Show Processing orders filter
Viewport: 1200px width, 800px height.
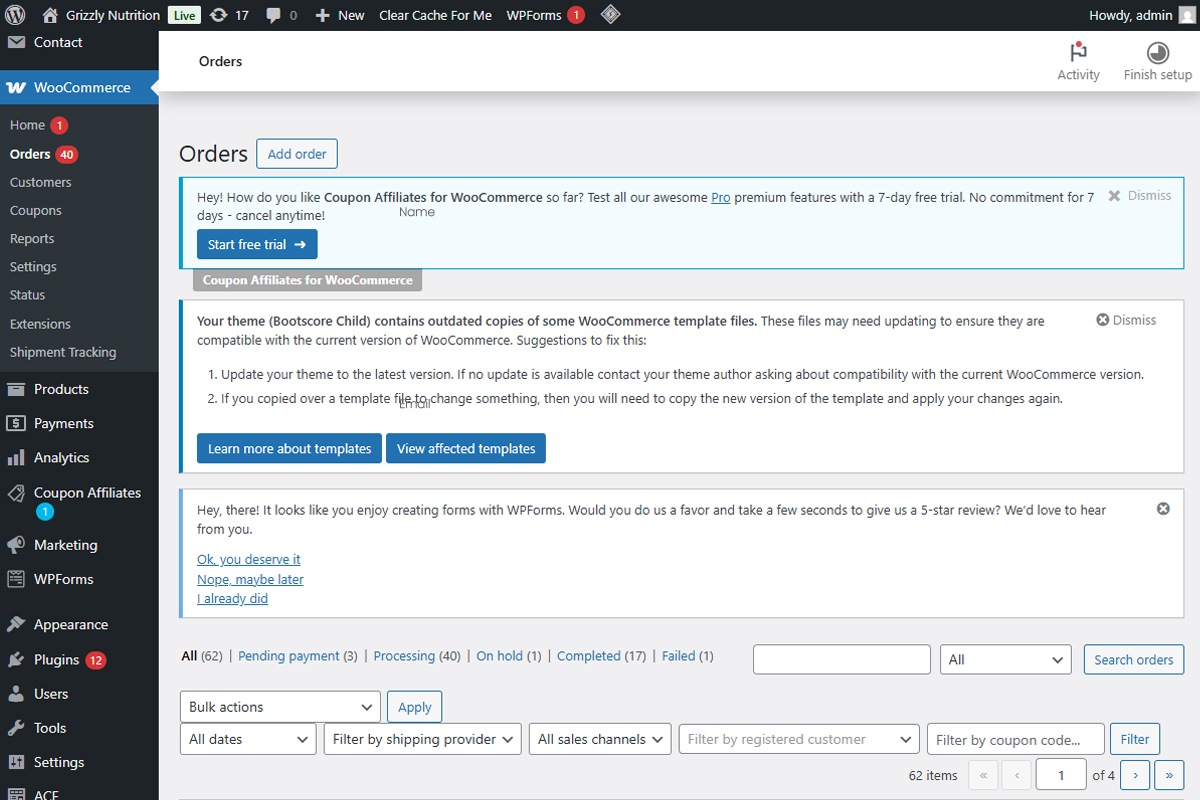(417, 656)
